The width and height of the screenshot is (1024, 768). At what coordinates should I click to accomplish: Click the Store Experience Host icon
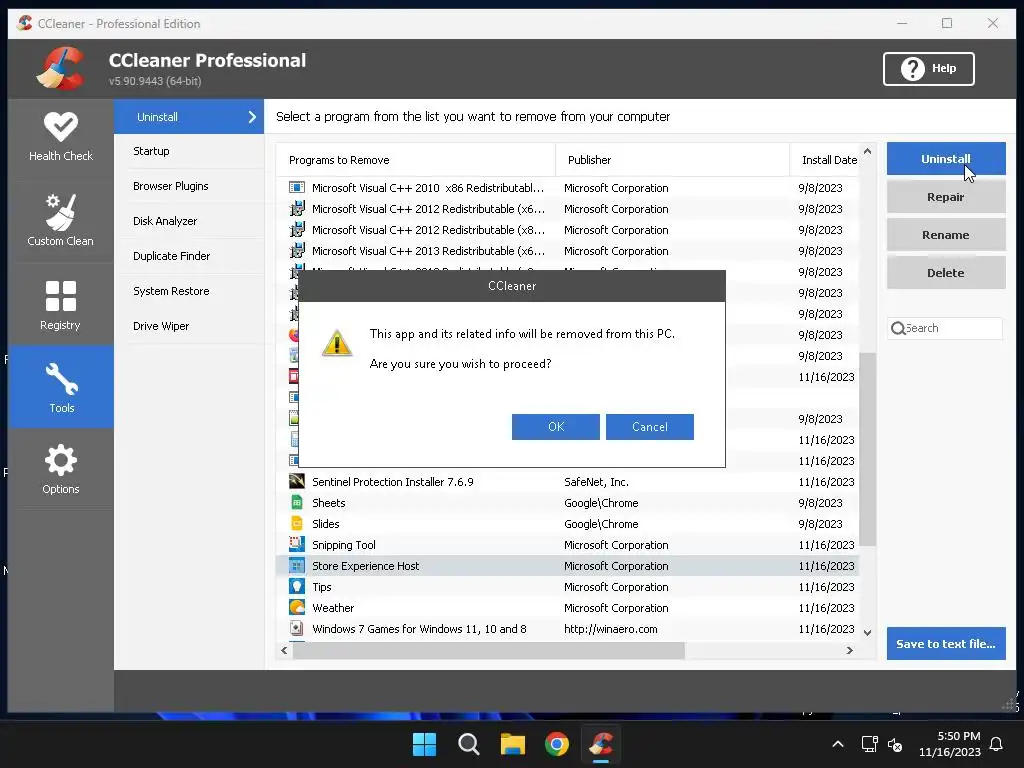296,566
